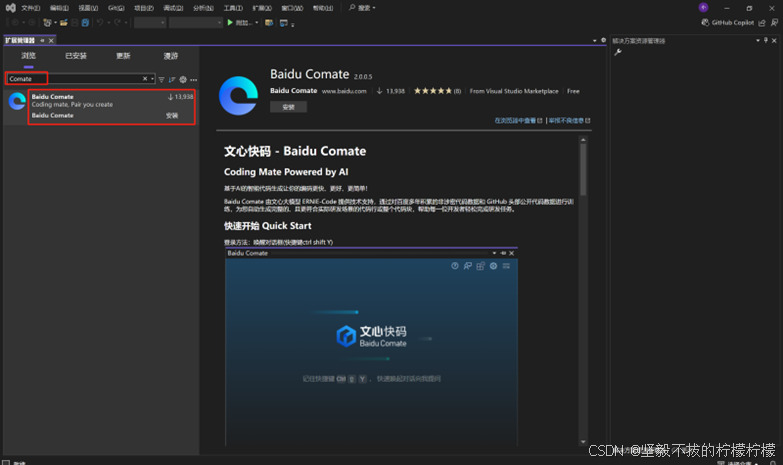Close the Solution Explorer panel

[775, 40]
